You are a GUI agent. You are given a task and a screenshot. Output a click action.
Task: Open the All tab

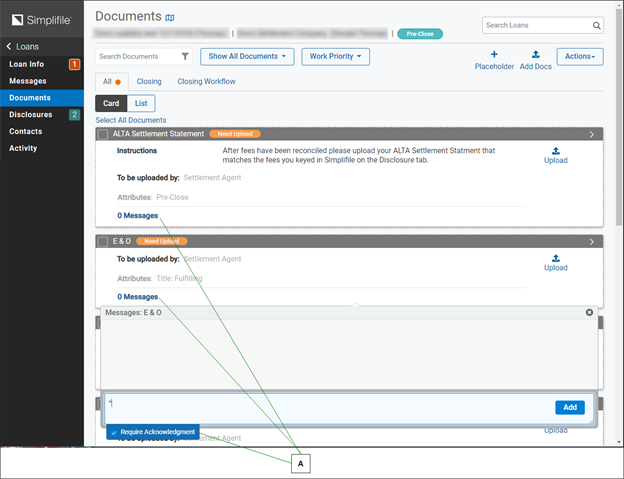[112, 82]
